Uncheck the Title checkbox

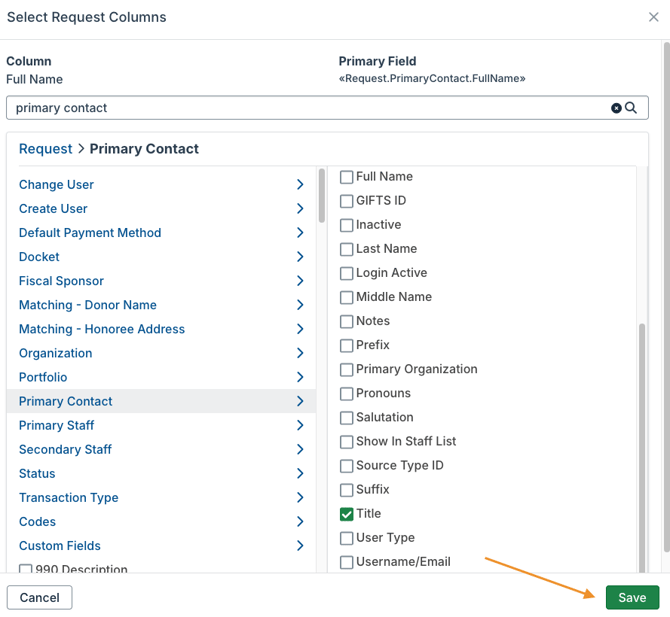click(347, 514)
